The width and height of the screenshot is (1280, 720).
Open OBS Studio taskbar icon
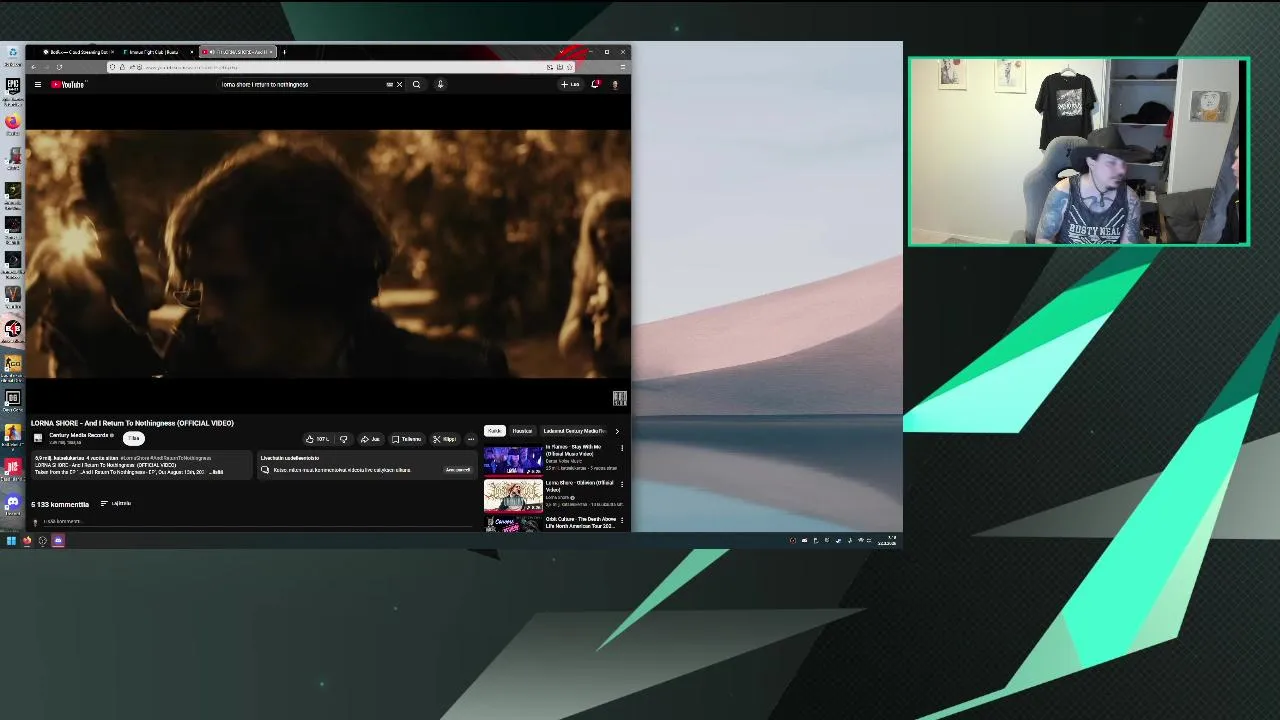(42, 541)
